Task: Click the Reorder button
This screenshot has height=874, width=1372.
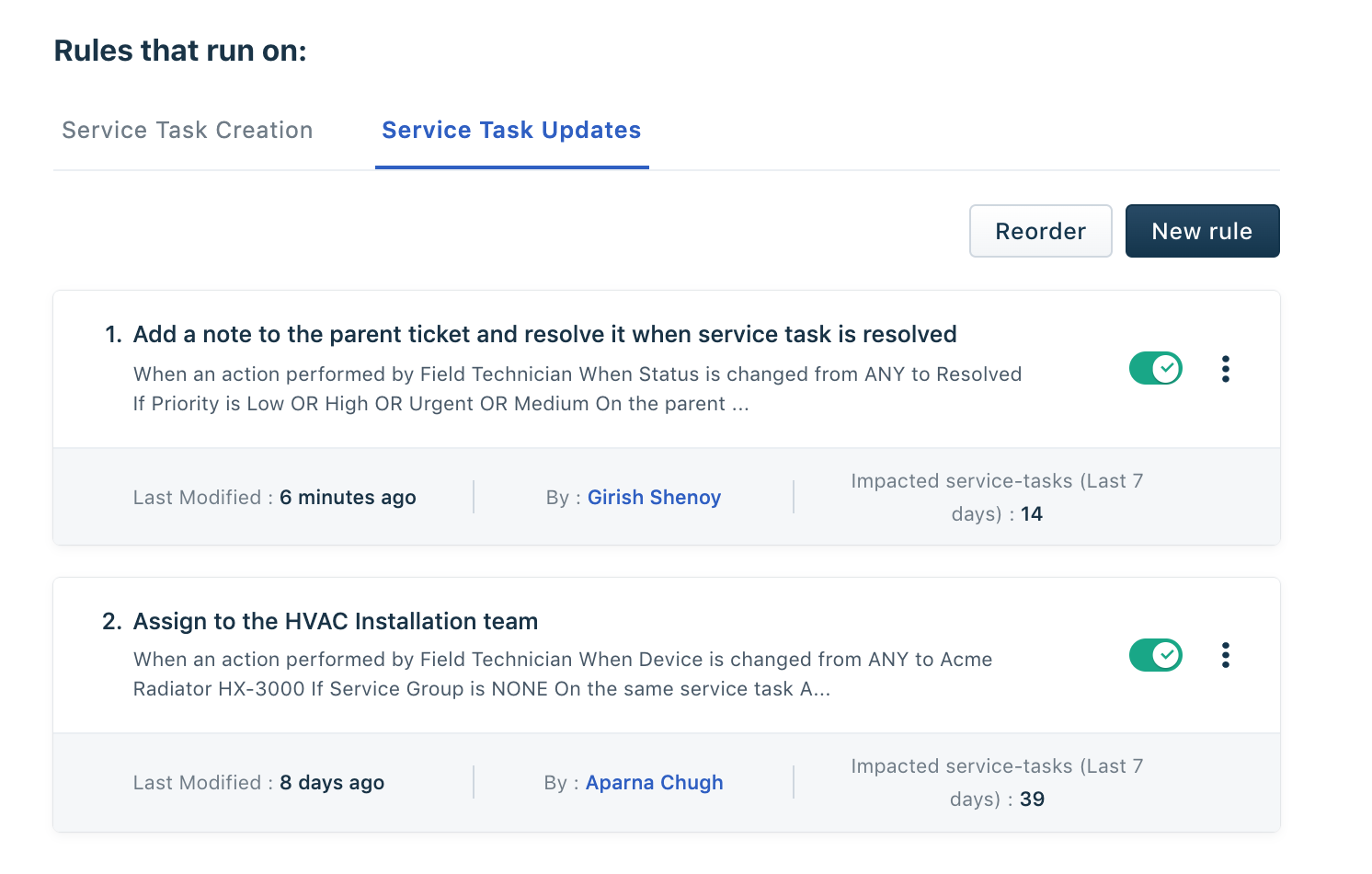Action: pos(1040,231)
